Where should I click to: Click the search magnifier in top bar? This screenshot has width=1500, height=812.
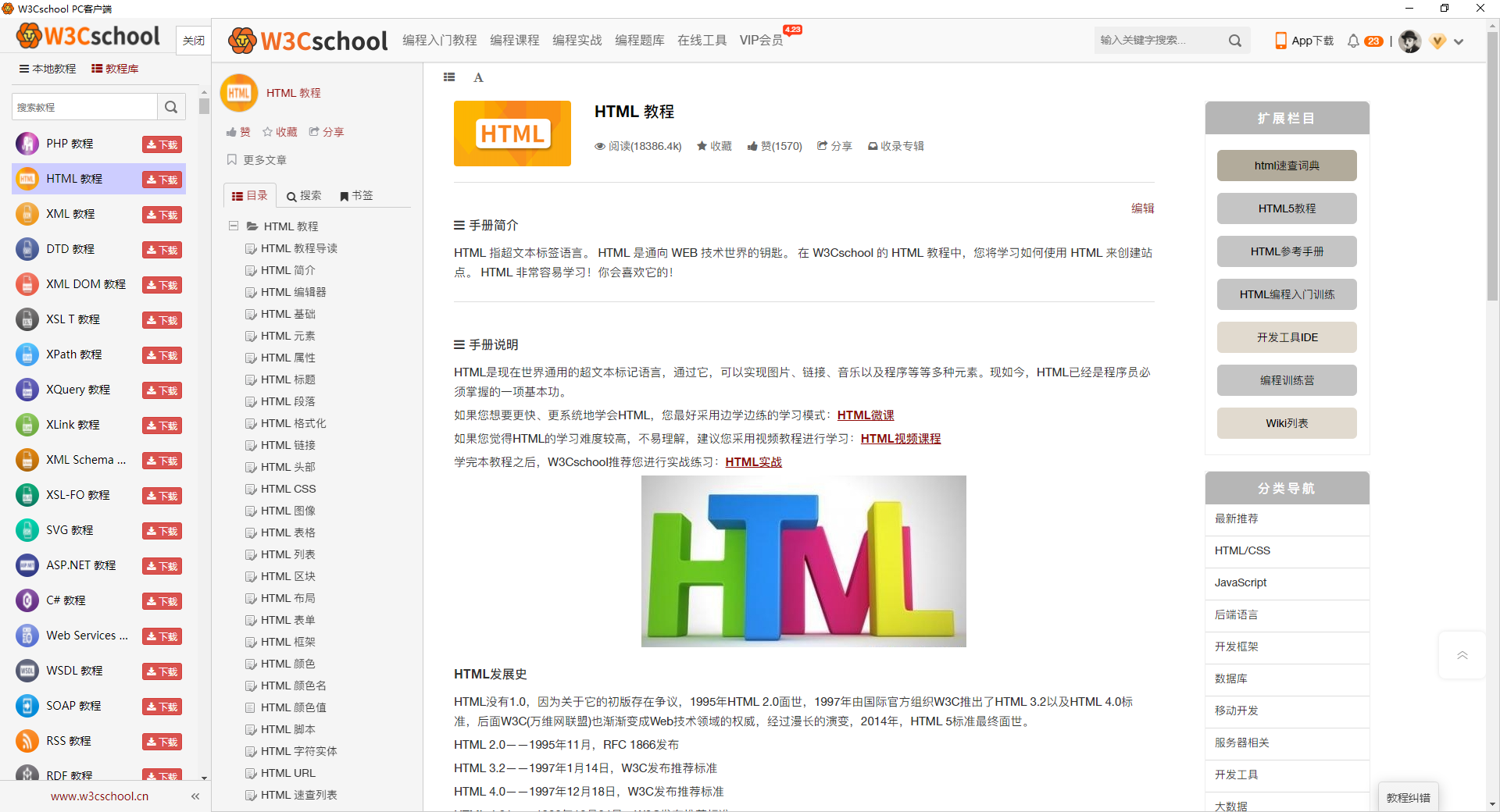1234,41
